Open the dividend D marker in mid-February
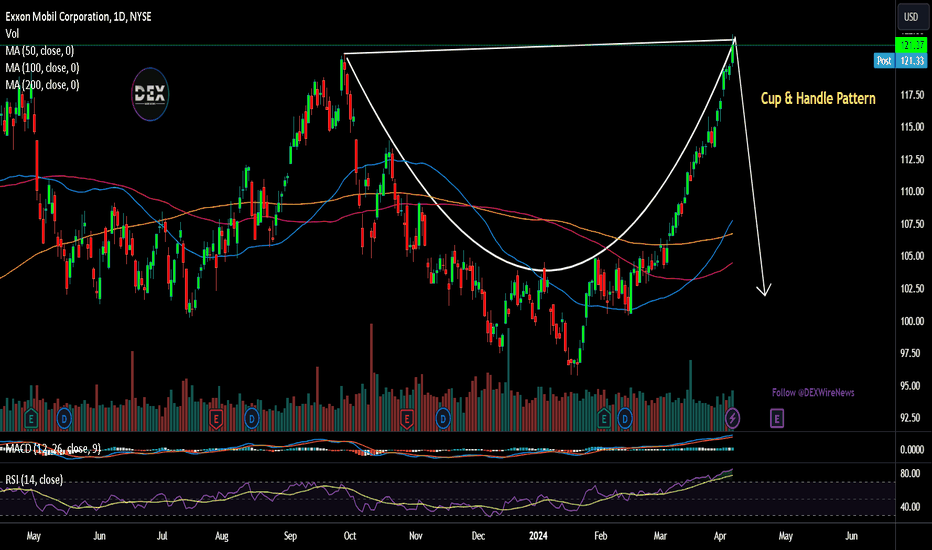 625,419
